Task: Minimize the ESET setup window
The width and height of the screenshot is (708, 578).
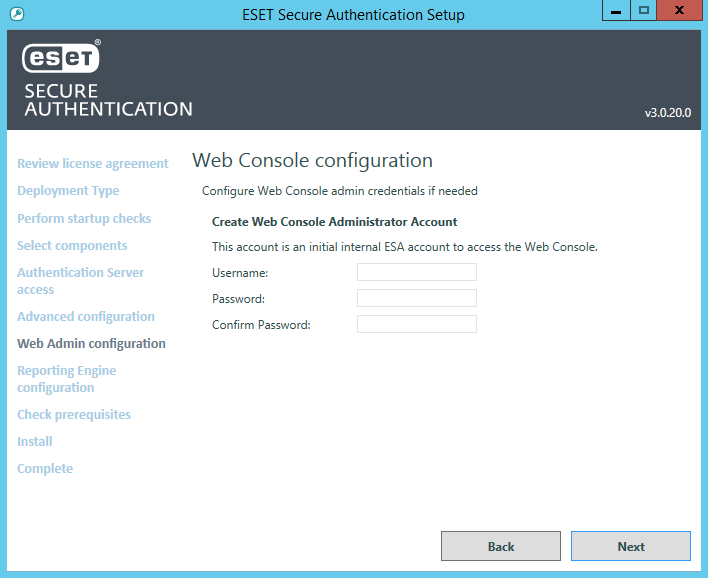Action: (x=616, y=11)
